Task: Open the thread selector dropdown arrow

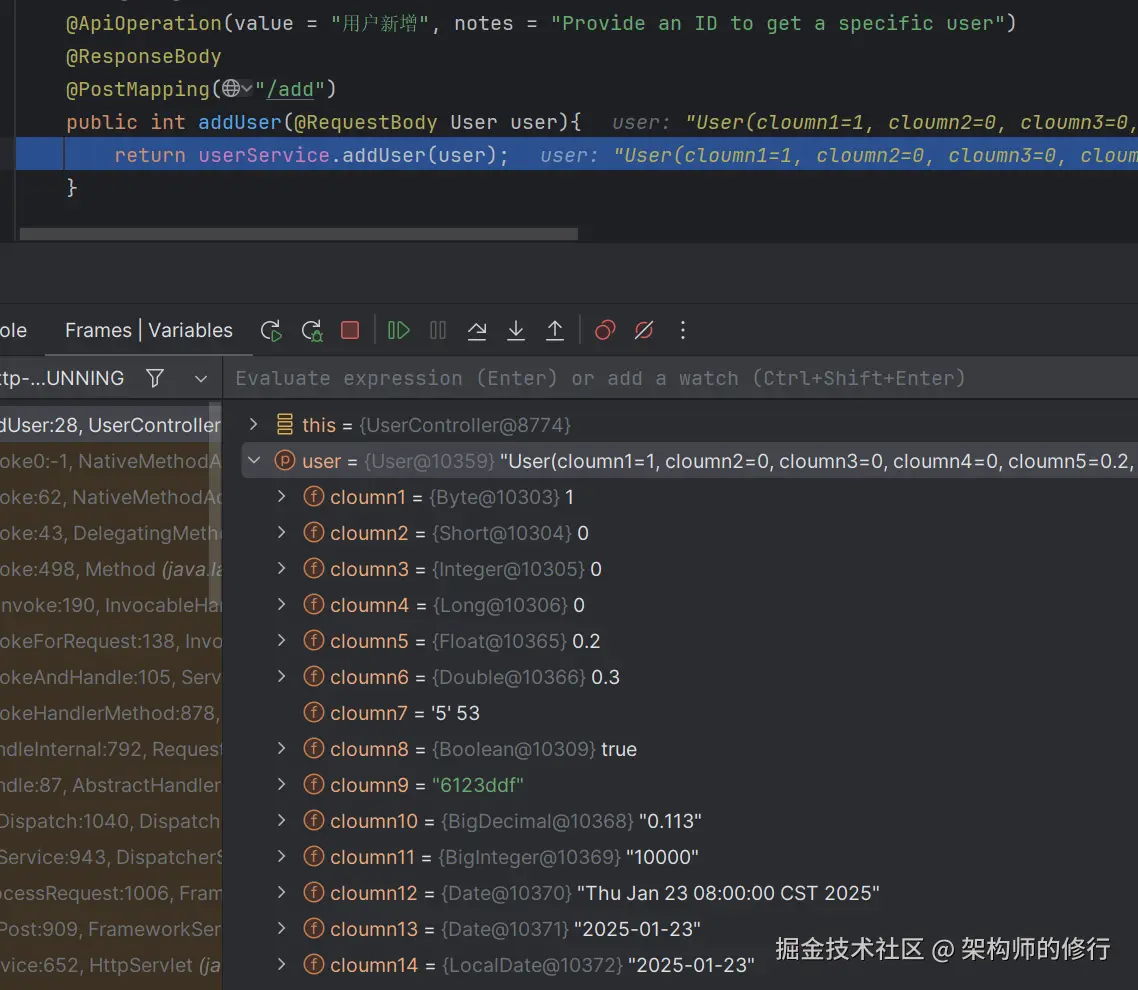Action: (x=201, y=379)
